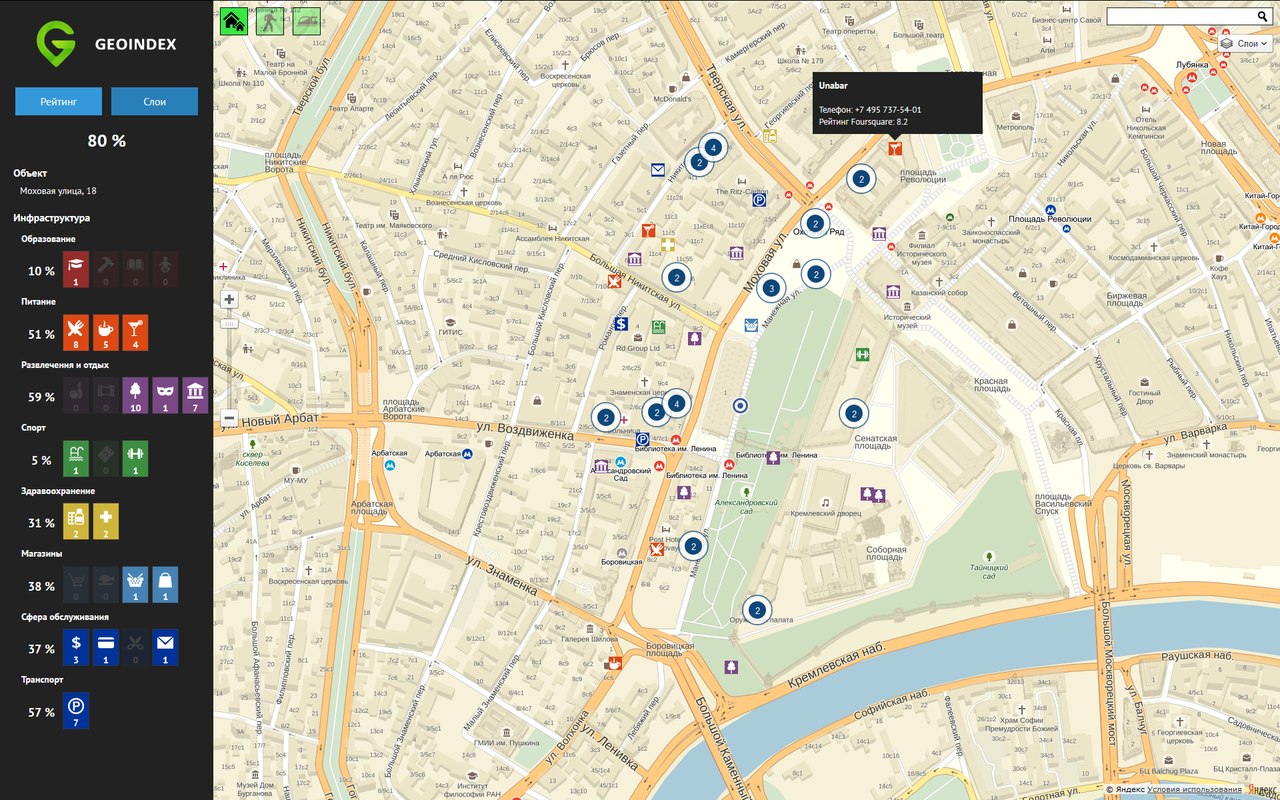Screen dimensions: 1280x800
Task: Click the zoom level slider handle
Action: click(229, 323)
